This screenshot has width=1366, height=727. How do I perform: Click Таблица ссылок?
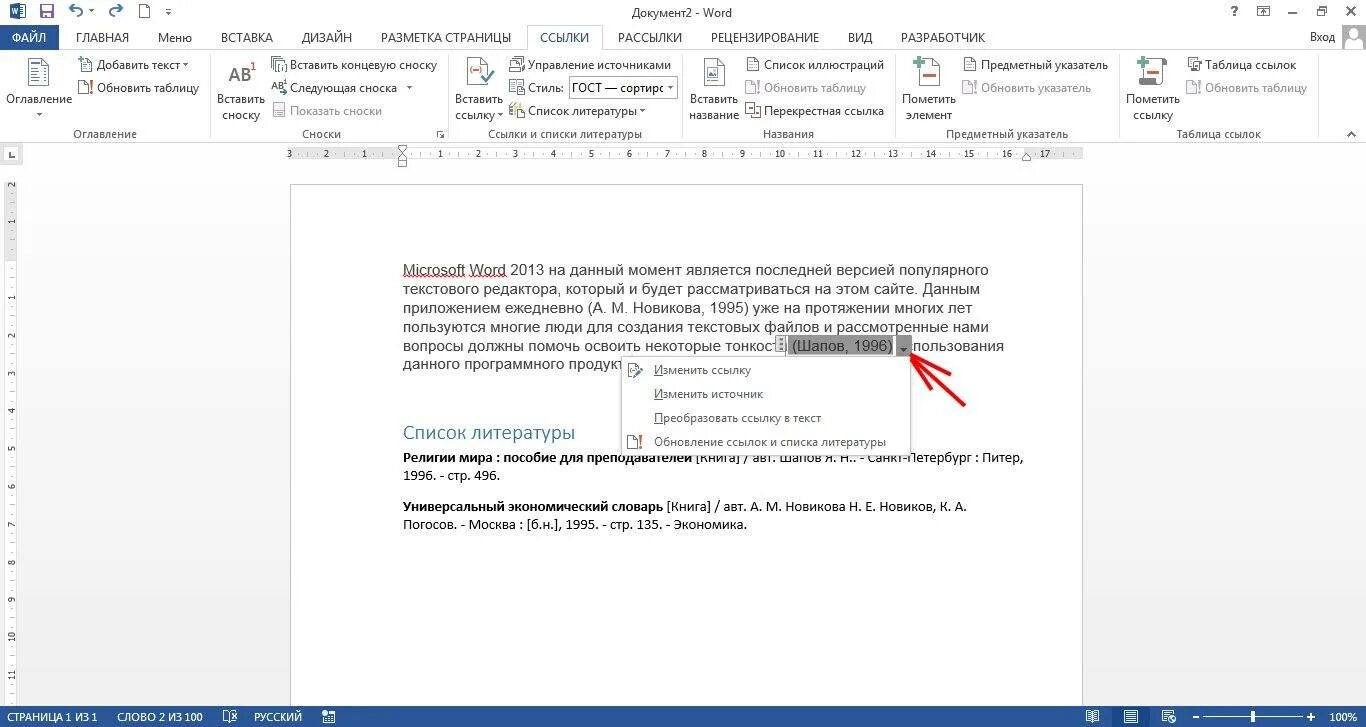pos(1241,65)
